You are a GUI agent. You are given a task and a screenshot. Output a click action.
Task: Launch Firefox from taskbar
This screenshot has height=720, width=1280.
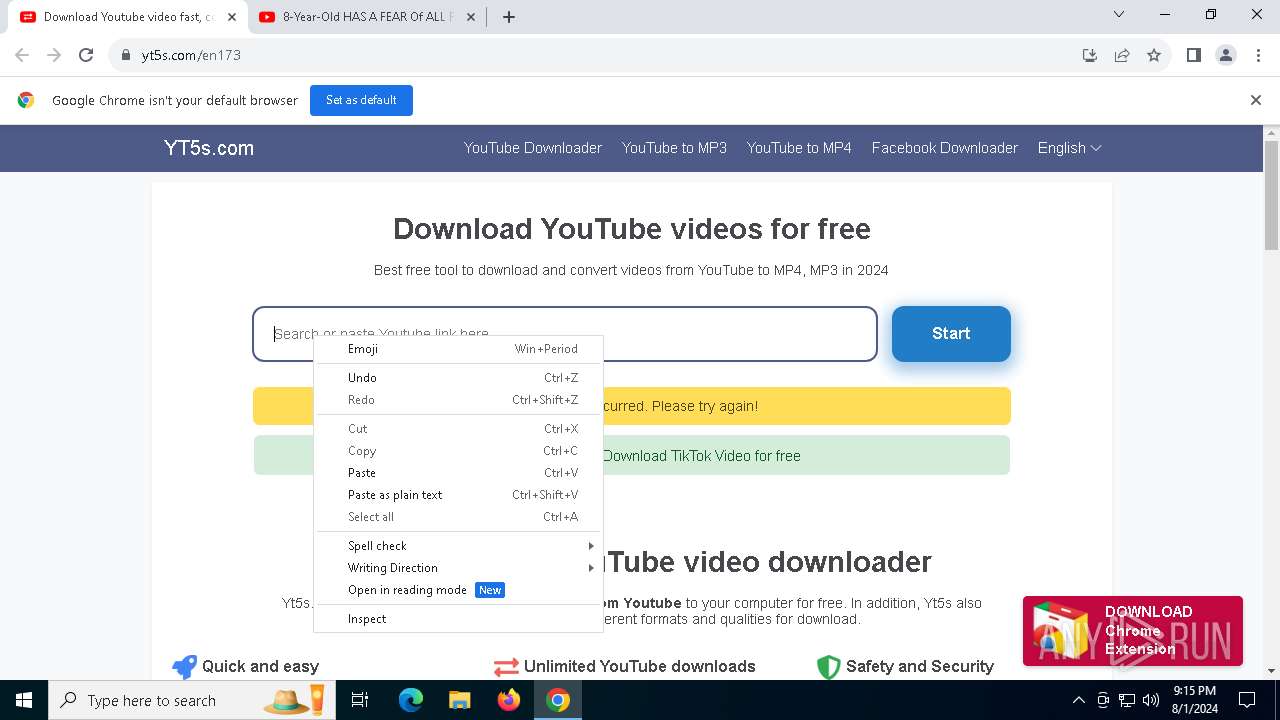pos(509,700)
